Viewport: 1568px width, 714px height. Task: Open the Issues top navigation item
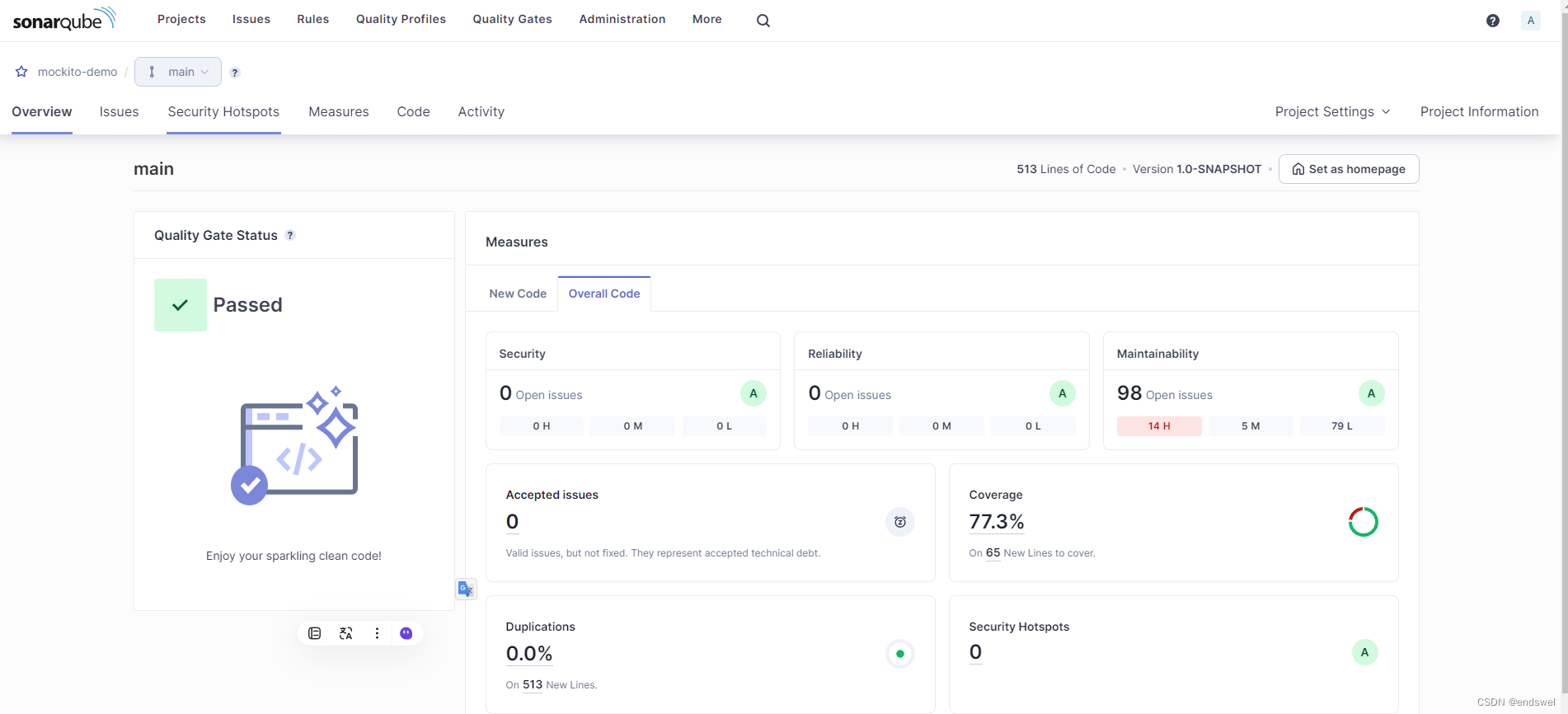(251, 19)
